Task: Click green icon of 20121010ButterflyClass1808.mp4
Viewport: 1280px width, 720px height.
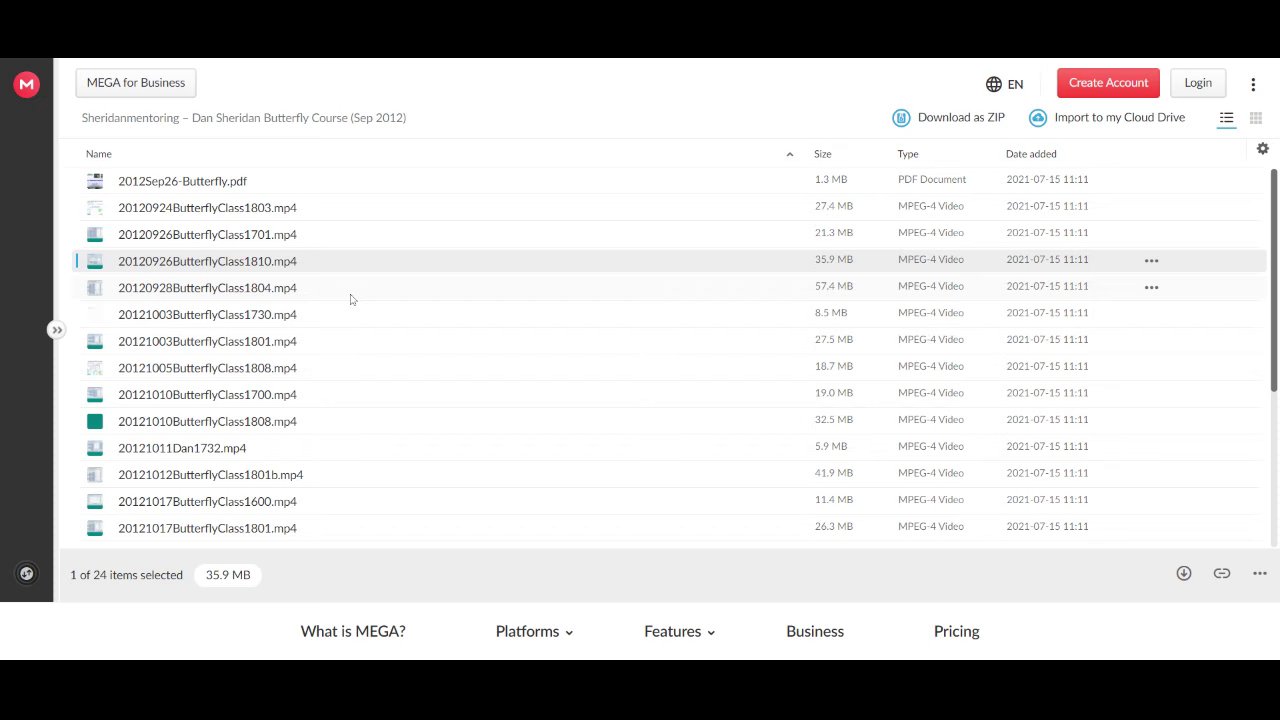Action: point(95,421)
